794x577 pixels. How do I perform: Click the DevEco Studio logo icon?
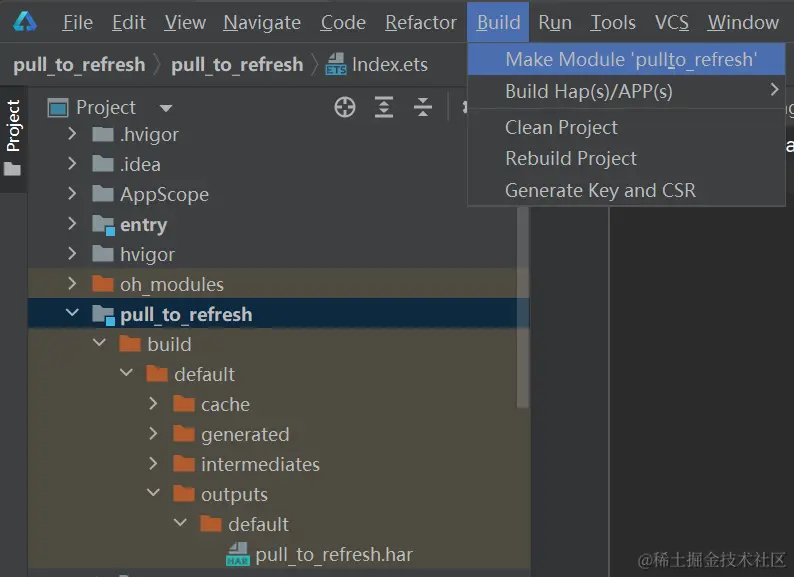25,21
